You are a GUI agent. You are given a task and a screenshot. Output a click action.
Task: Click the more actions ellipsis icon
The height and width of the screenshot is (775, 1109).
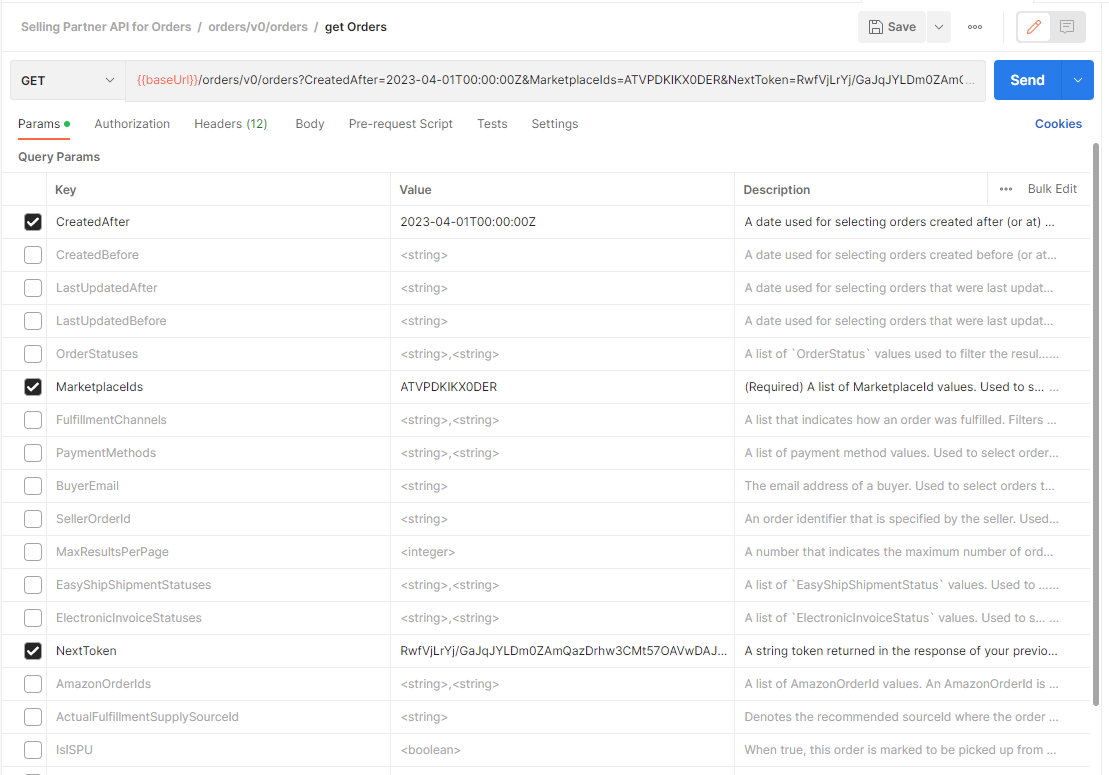[974, 27]
